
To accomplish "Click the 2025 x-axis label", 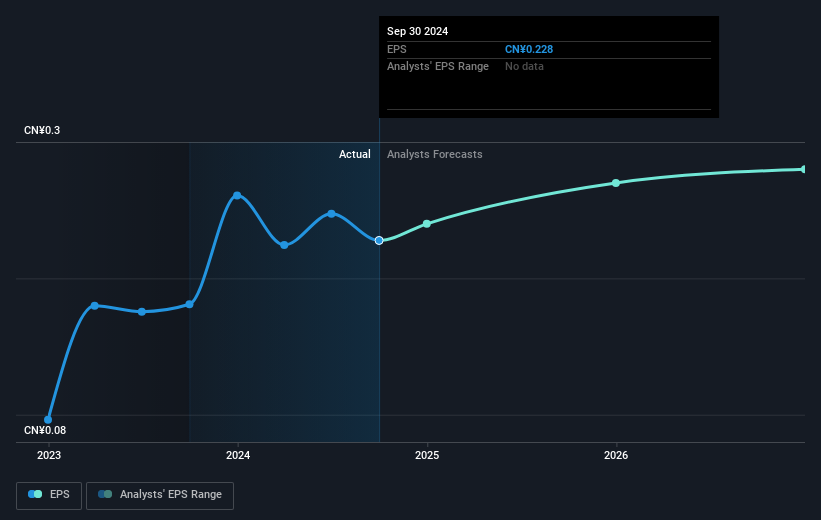I will click(427, 456).
